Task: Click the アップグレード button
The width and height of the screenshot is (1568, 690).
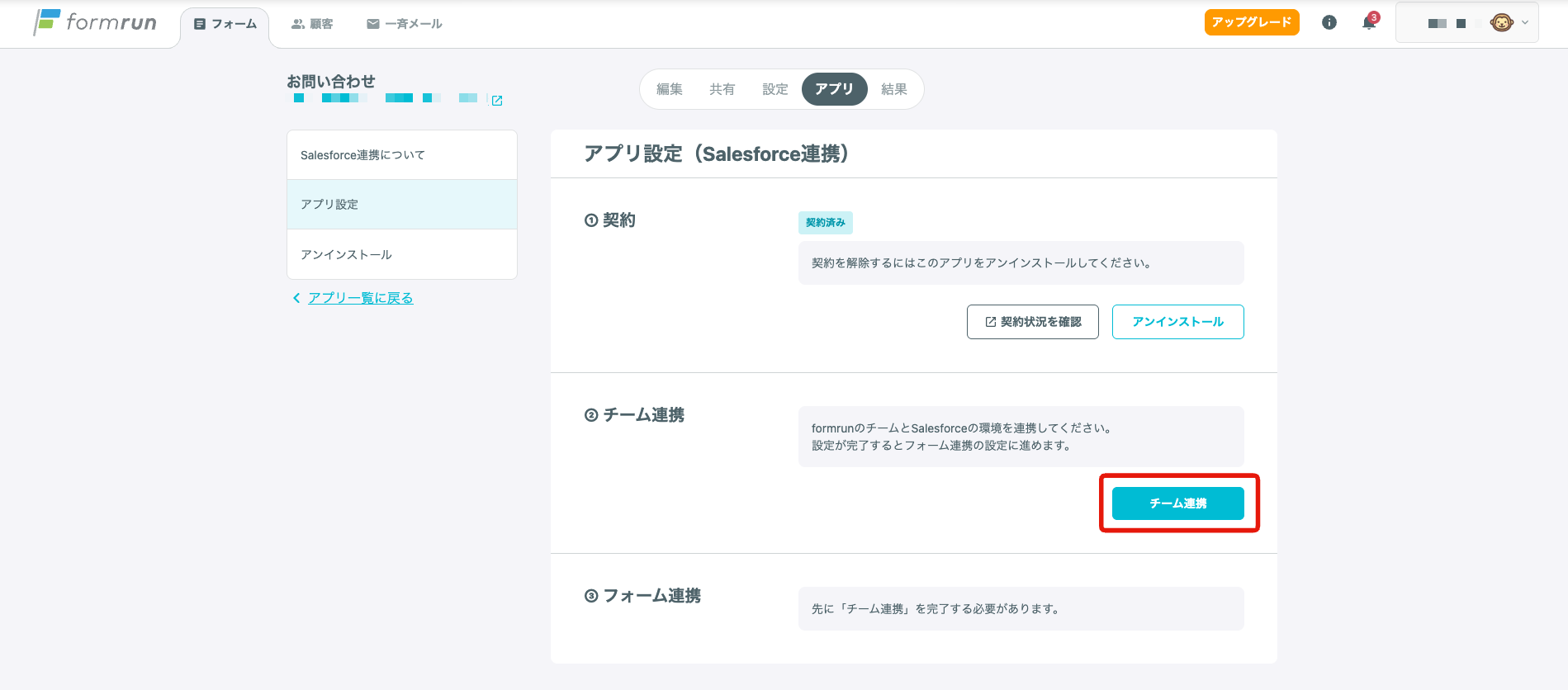Action: tap(1252, 22)
